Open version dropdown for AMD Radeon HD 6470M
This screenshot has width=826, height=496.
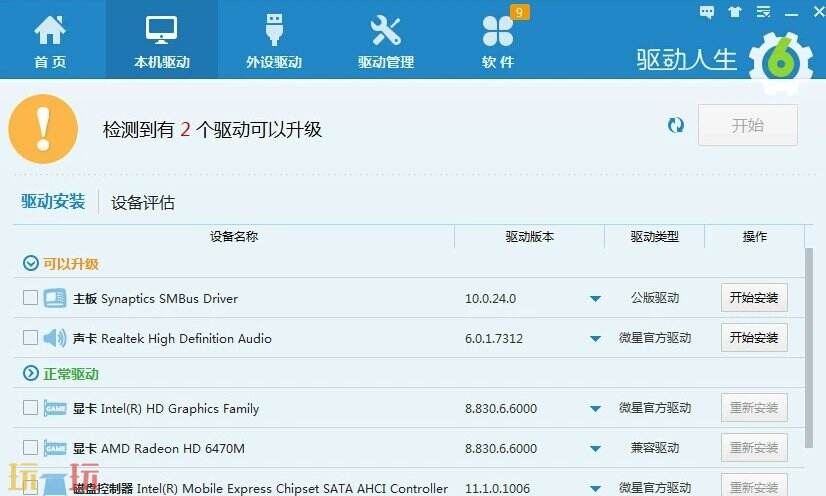pos(595,449)
